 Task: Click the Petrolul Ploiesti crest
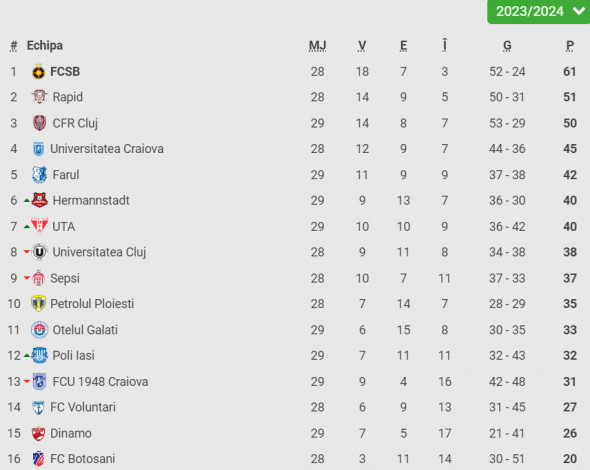click(x=38, y=304)
